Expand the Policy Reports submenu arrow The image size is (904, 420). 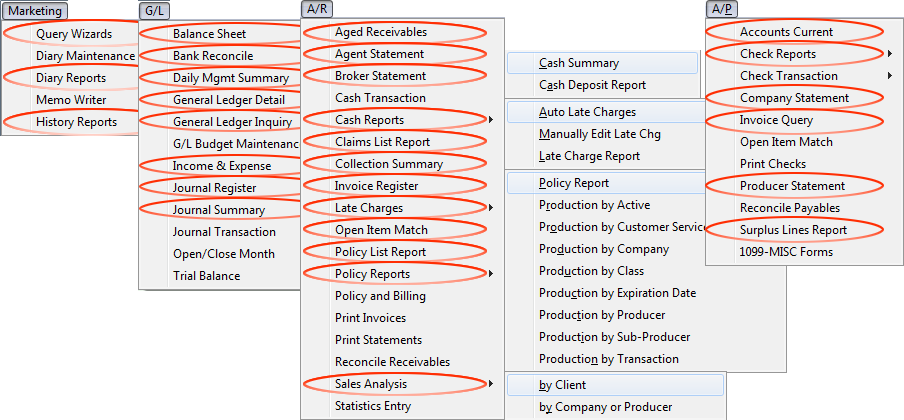click(491, 273)
